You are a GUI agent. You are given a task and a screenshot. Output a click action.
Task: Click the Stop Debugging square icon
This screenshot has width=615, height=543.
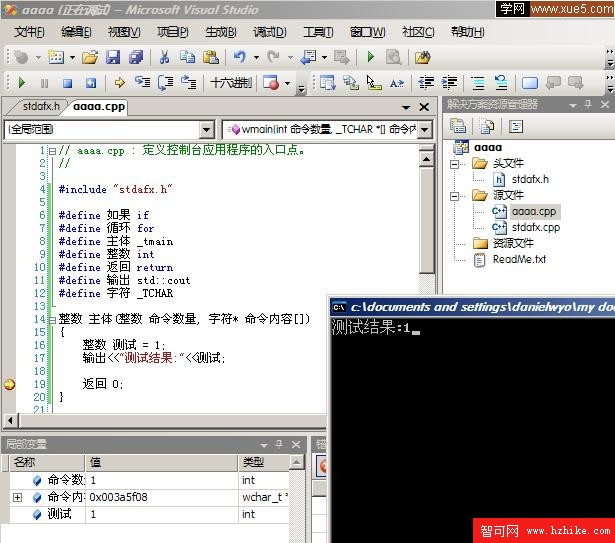(x=67, y=84)
